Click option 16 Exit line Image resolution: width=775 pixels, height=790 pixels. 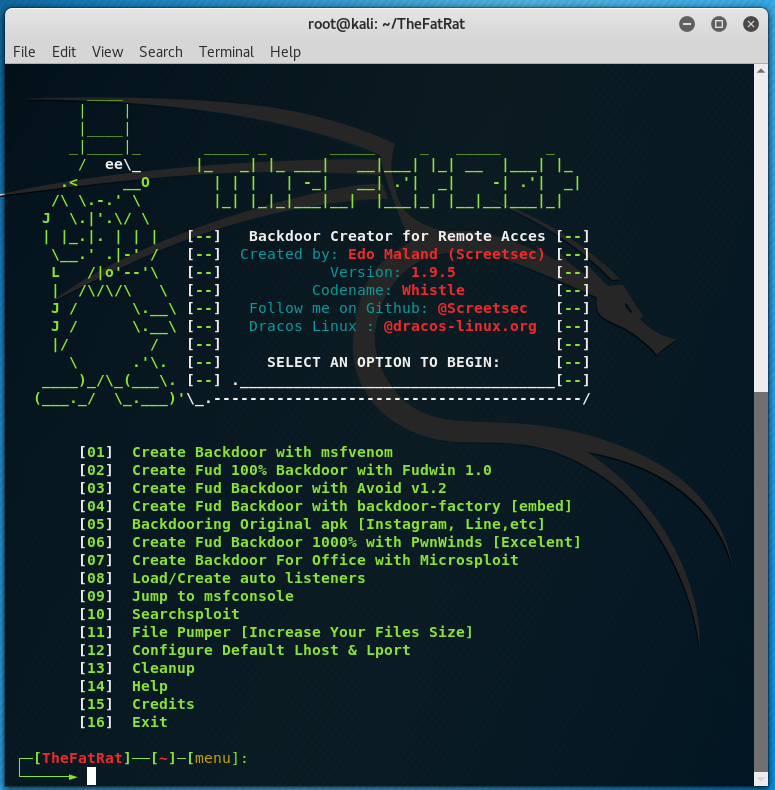click(149, 722)
